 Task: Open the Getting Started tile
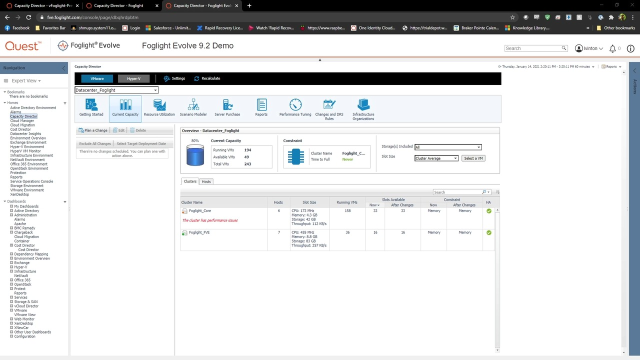(91, 108)
